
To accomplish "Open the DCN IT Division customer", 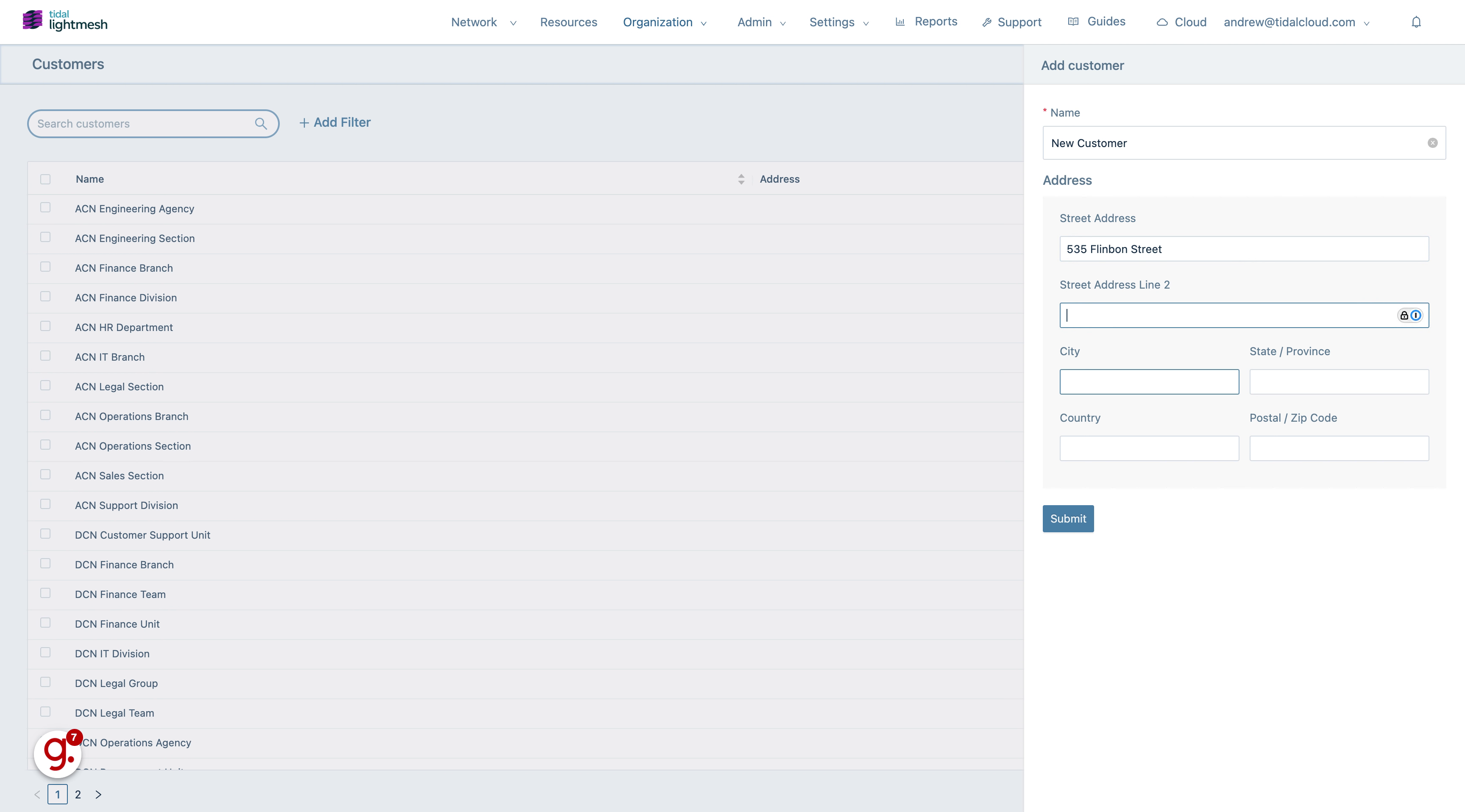I will click(112, 653).
